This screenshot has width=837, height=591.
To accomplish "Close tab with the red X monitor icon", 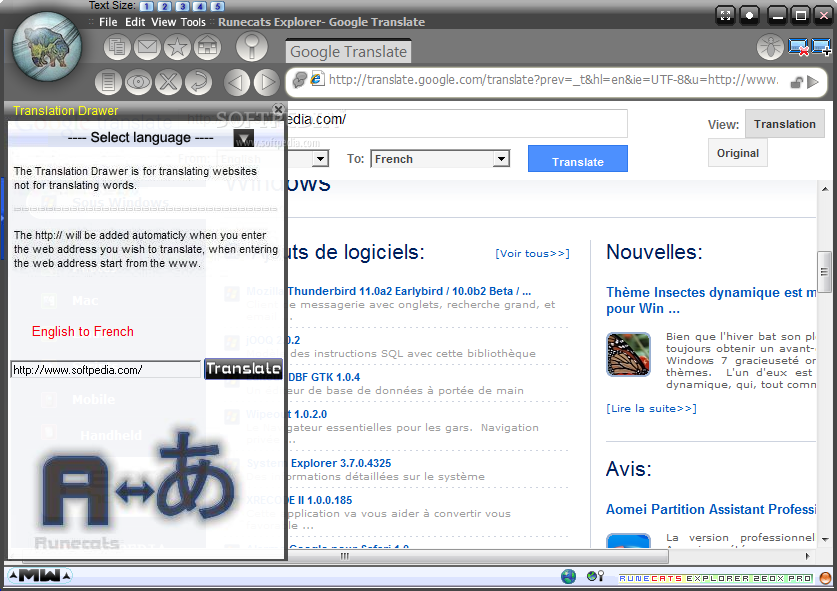I will 799,48.
